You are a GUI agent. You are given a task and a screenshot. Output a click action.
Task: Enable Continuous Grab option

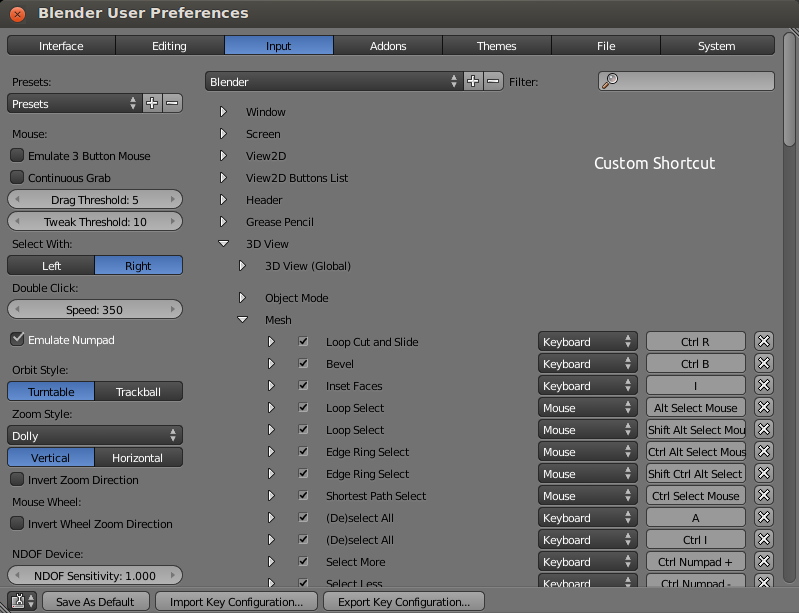click(x=17, y=177)
